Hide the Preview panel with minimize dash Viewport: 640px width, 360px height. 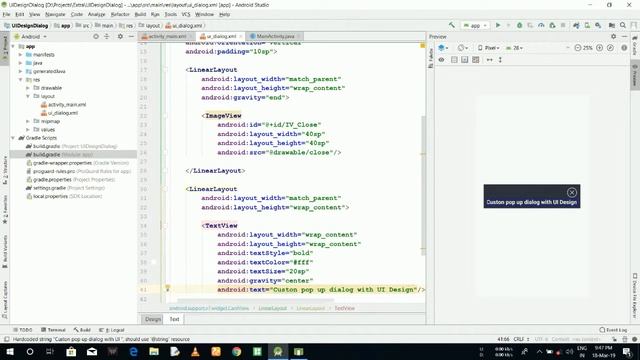click(x=624, y=36)
